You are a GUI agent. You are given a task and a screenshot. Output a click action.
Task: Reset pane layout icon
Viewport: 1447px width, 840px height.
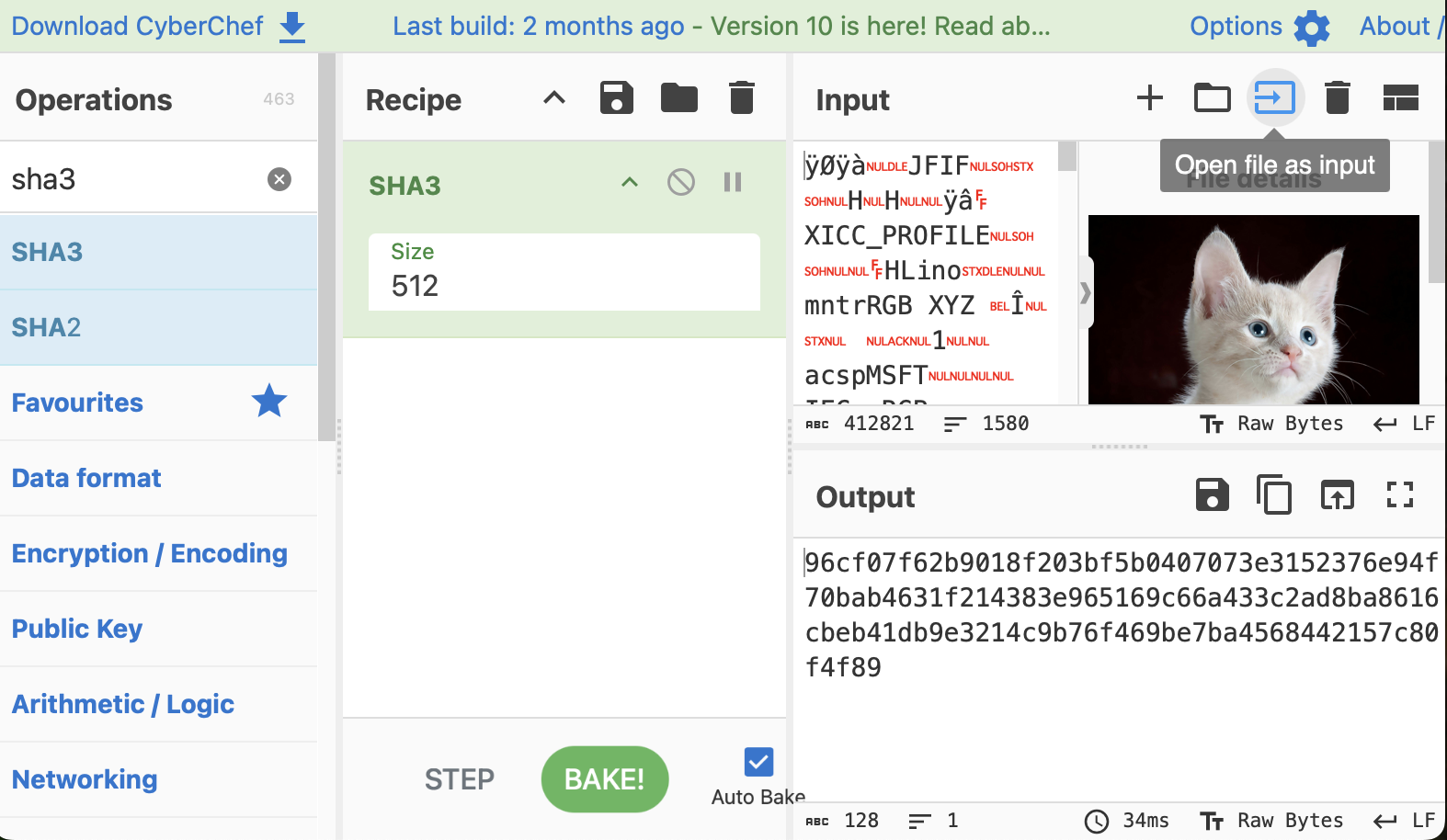[1400, 97]
